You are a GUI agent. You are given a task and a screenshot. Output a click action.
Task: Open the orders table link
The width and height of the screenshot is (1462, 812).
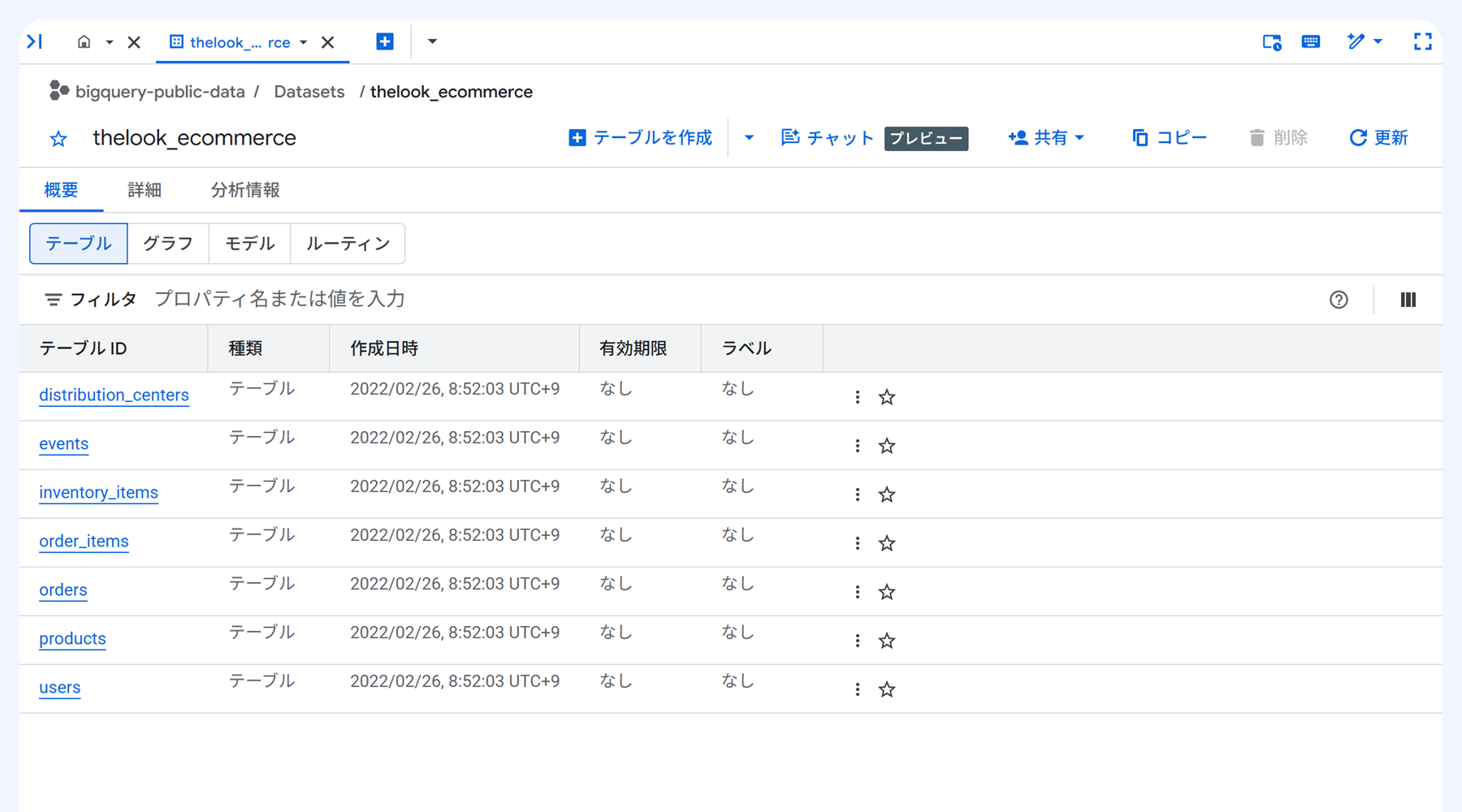[x=63, y=590]
